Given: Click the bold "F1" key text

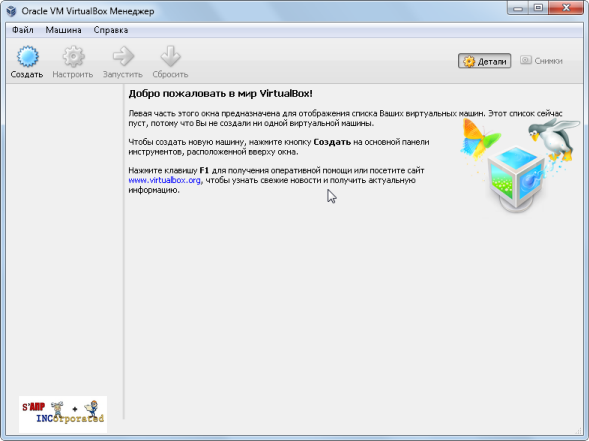Looking at the screenshot, I should click(204, 170).
